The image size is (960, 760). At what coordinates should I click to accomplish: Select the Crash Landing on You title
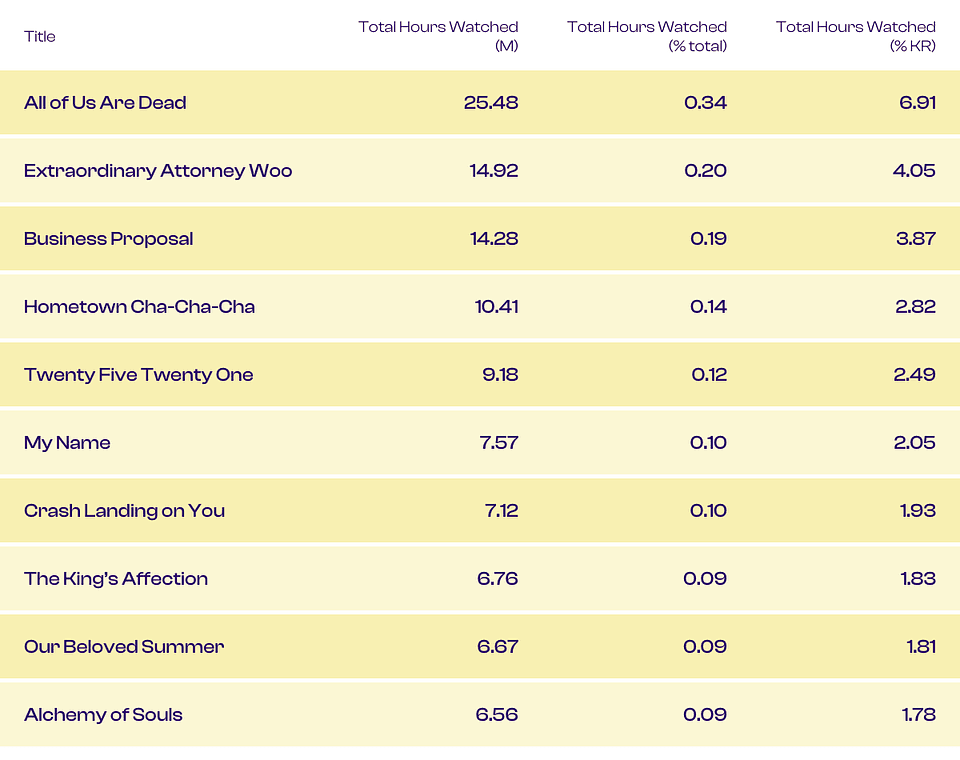(x=125, y=510)
